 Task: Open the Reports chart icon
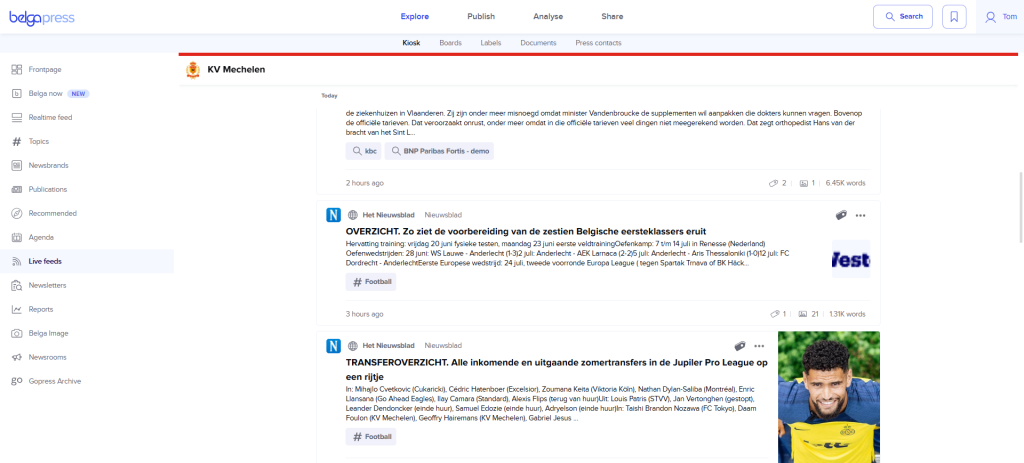pyautogui.click(x=17, y=310)
